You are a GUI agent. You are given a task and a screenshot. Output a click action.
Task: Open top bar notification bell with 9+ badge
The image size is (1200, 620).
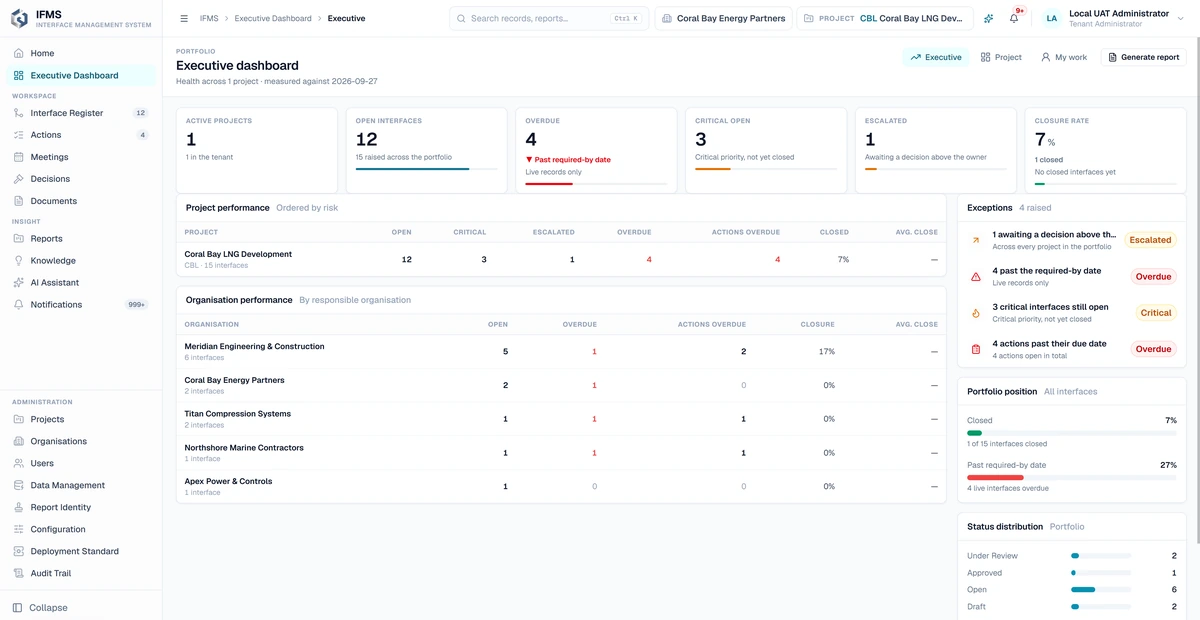tap(1014, 18)
